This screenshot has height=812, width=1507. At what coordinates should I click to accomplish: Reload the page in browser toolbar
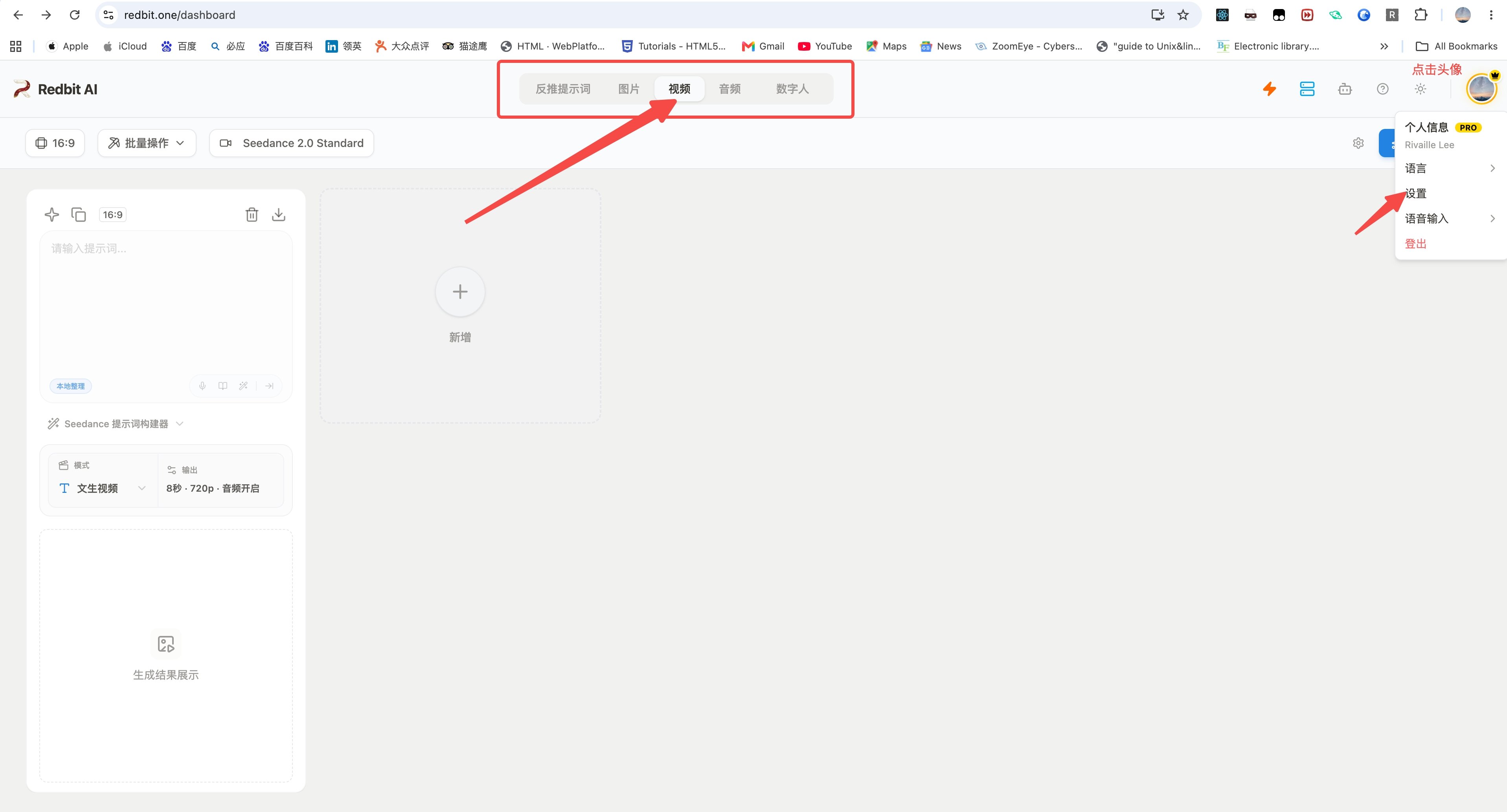pos(74,15)
